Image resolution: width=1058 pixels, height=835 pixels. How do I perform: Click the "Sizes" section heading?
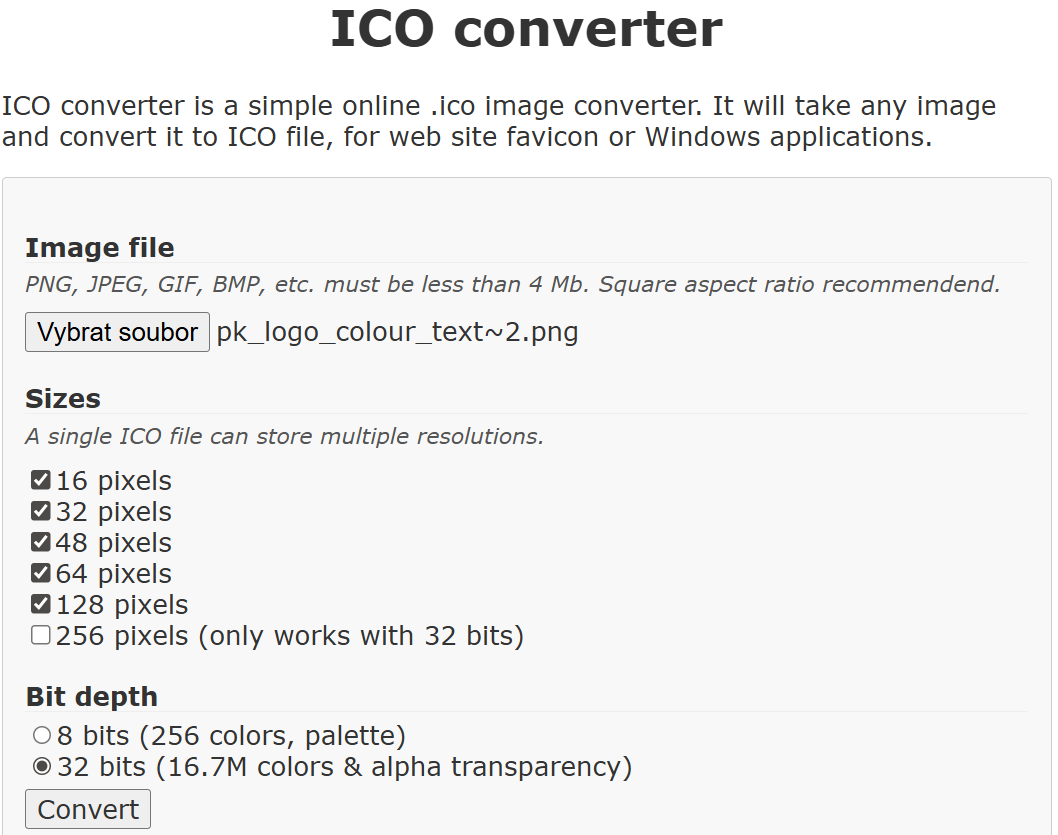point(63,399)
